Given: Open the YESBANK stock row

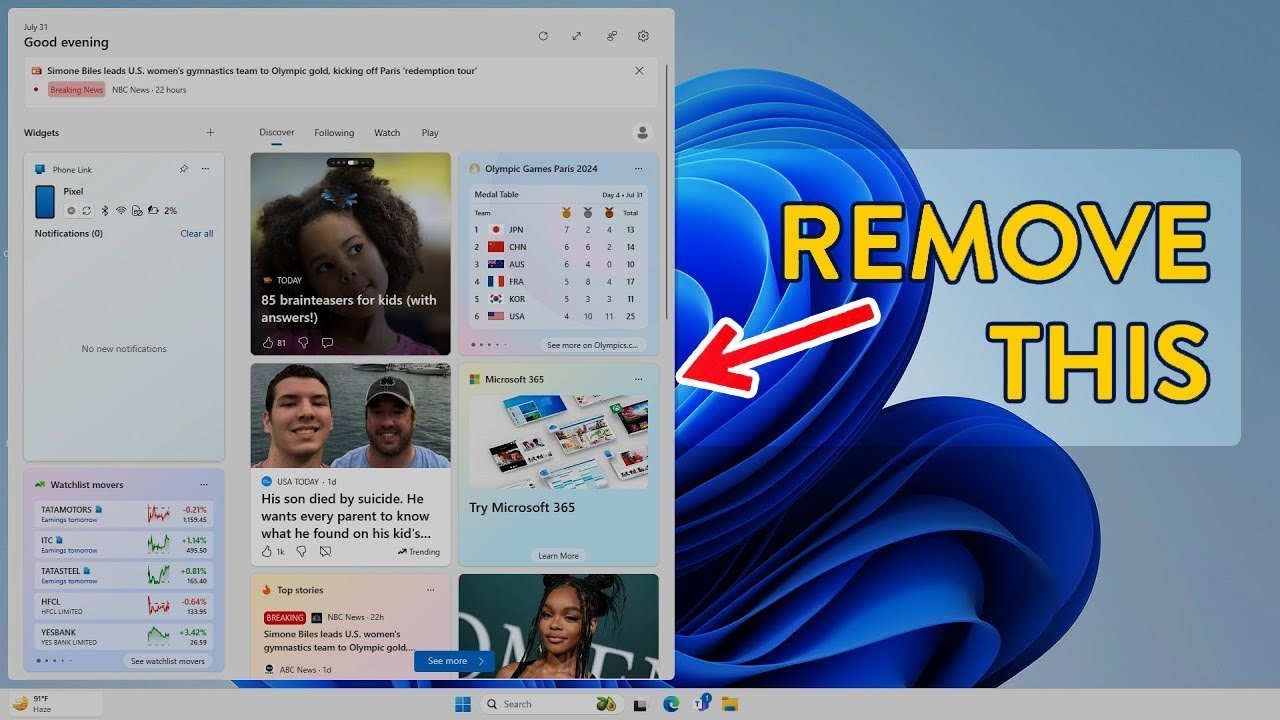Looking at the screenshot, I should [x=123, y=636].
